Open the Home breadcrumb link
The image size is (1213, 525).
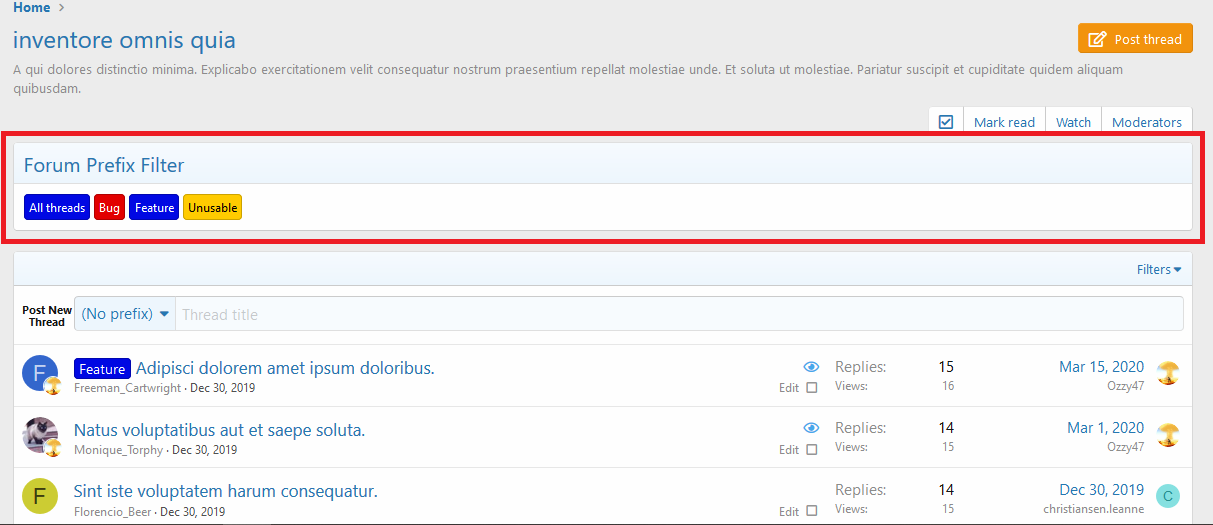(31, 8)
